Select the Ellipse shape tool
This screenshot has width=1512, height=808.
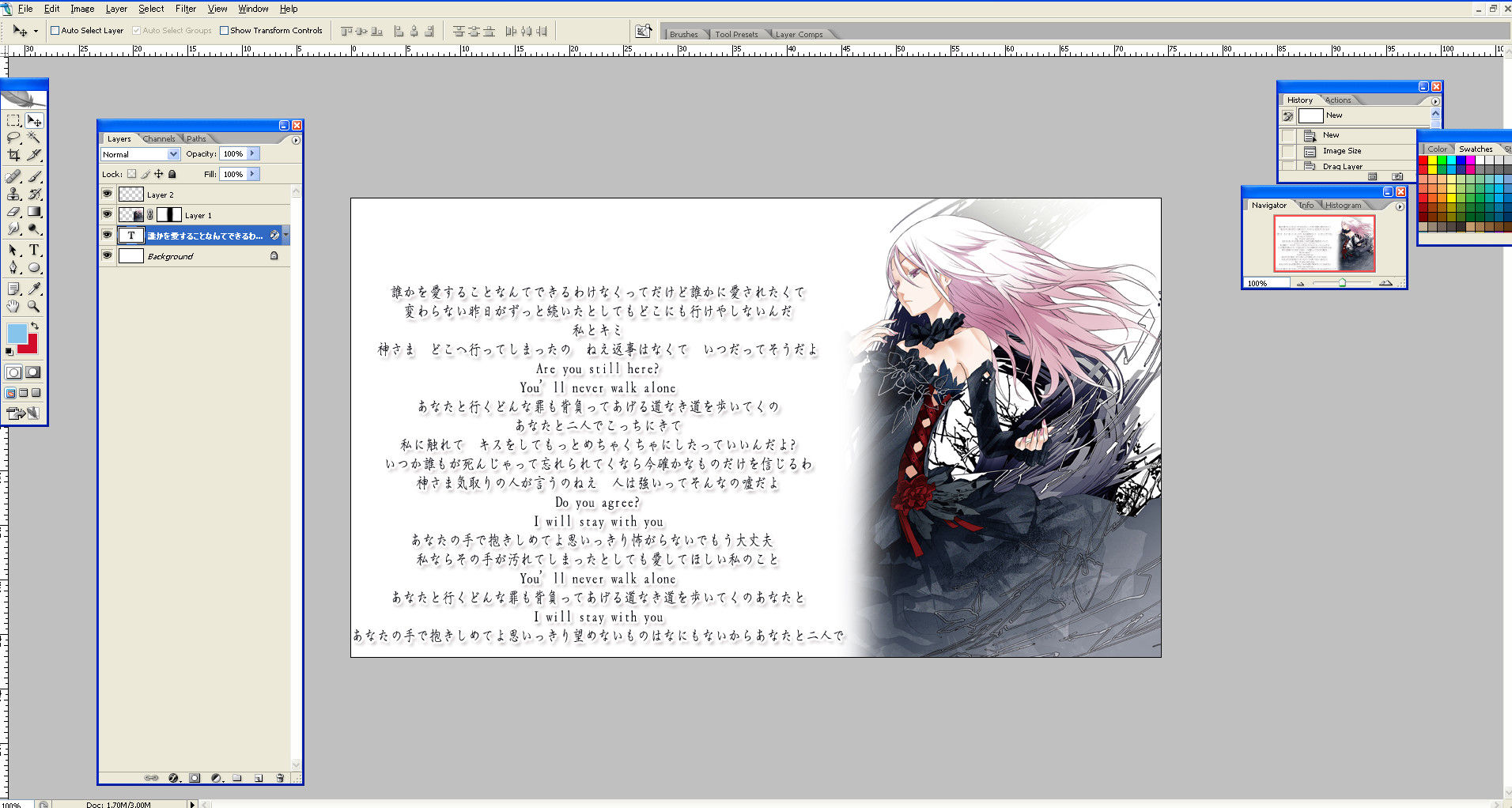pyautogui.click(x=34, y=267)
